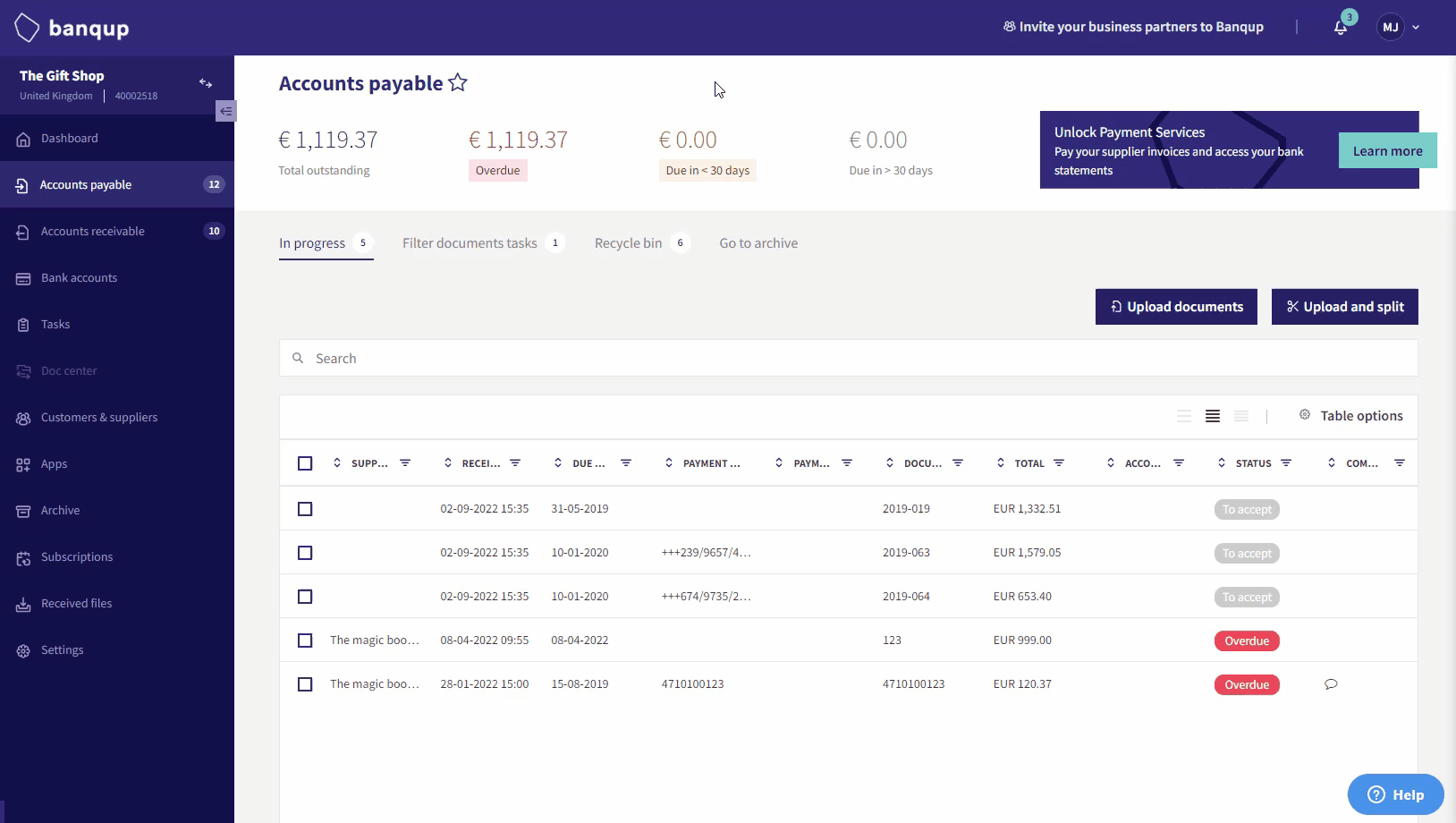
Task: Tick the checkbox for document 2019-063
Action: coord(305,553)
